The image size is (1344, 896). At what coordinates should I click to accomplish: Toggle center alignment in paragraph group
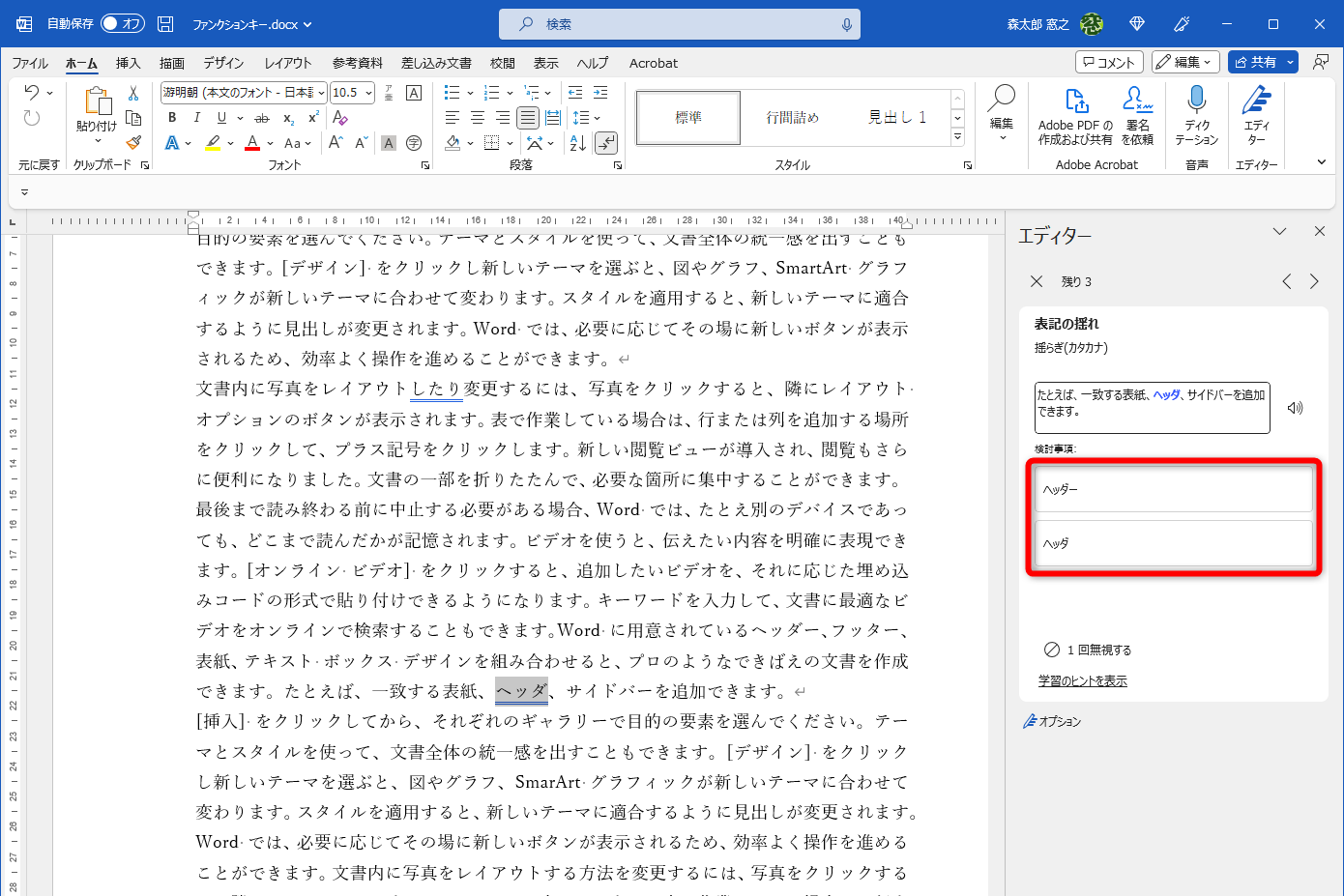coord(477,117)
